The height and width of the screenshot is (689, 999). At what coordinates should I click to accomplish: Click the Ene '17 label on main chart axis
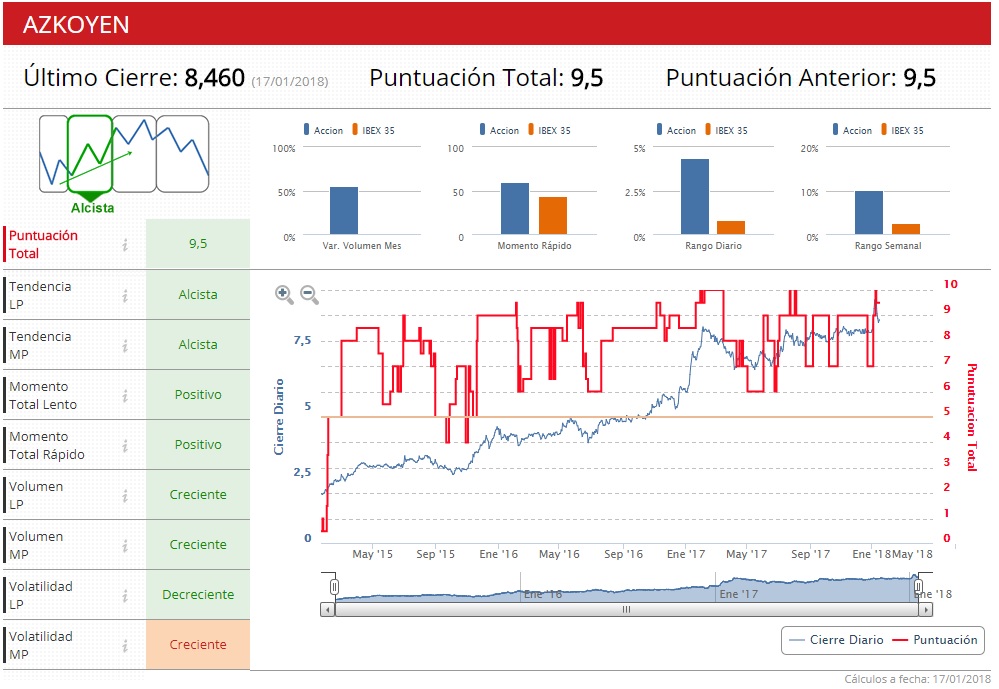coord(686,555)
